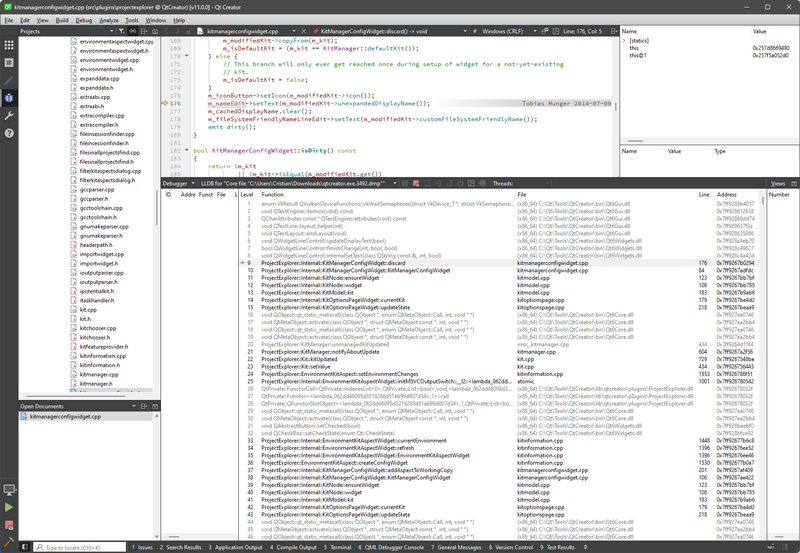Screen dimensions: 800x553
Task: Toggle operate by instruction debugger icon
Action: pos(471,183)
